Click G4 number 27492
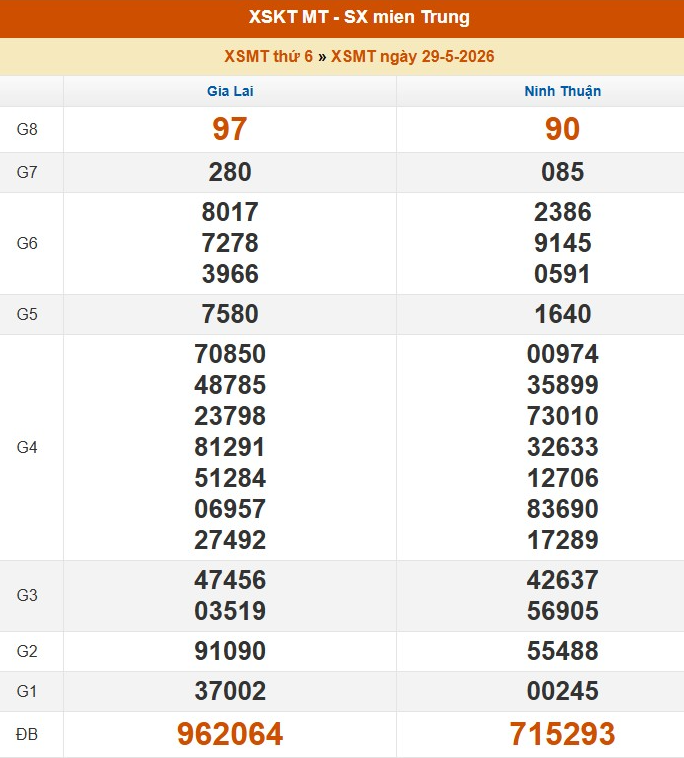This screenshot has height=758, width=684. click(230, 540)
